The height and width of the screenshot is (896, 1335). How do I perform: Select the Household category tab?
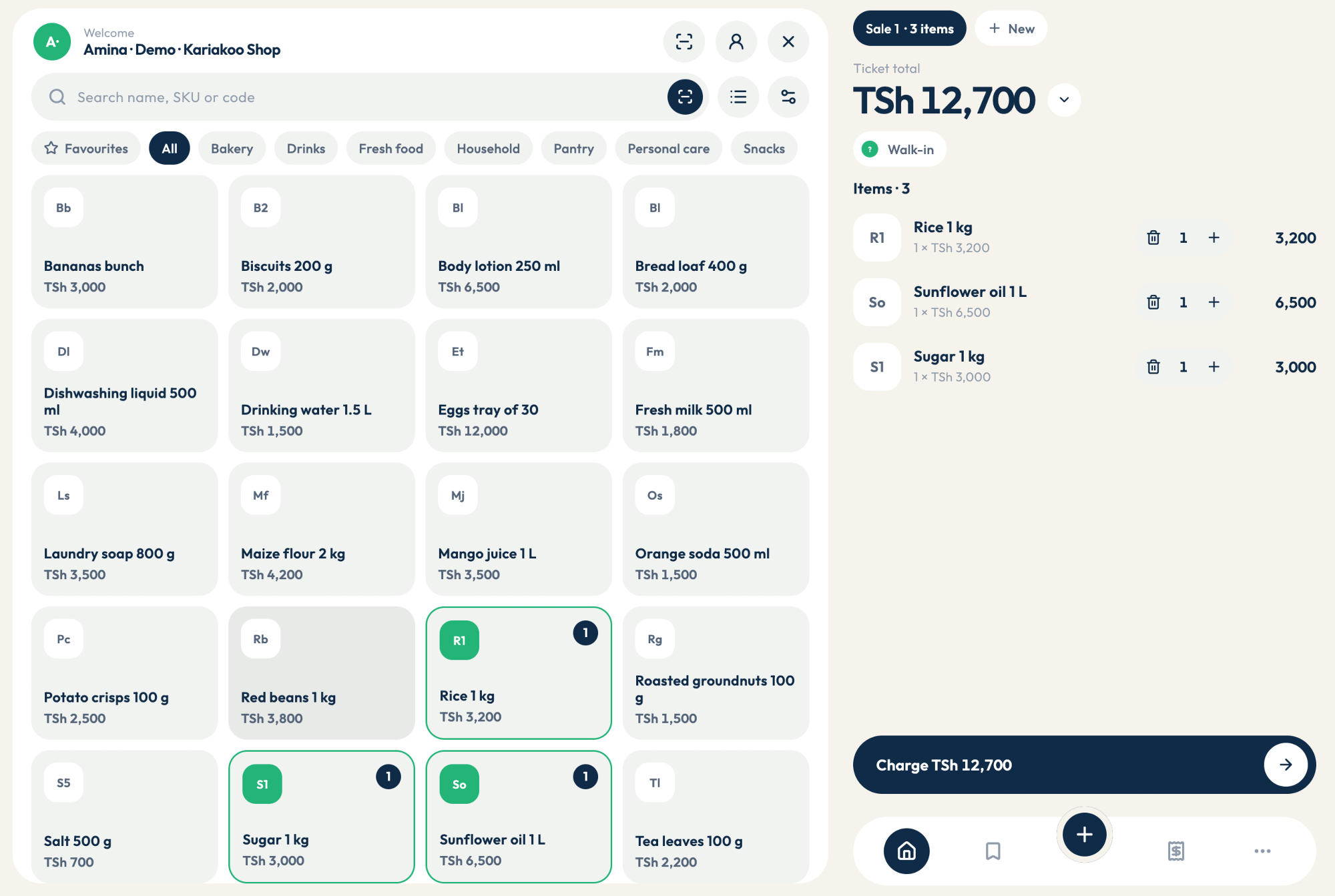[x=488, y=149]
